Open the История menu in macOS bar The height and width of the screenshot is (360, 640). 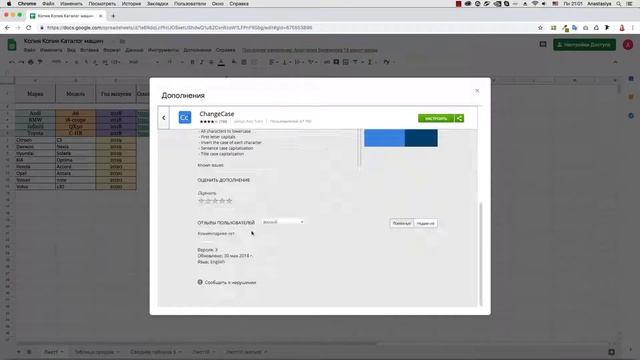coord(131,4)
